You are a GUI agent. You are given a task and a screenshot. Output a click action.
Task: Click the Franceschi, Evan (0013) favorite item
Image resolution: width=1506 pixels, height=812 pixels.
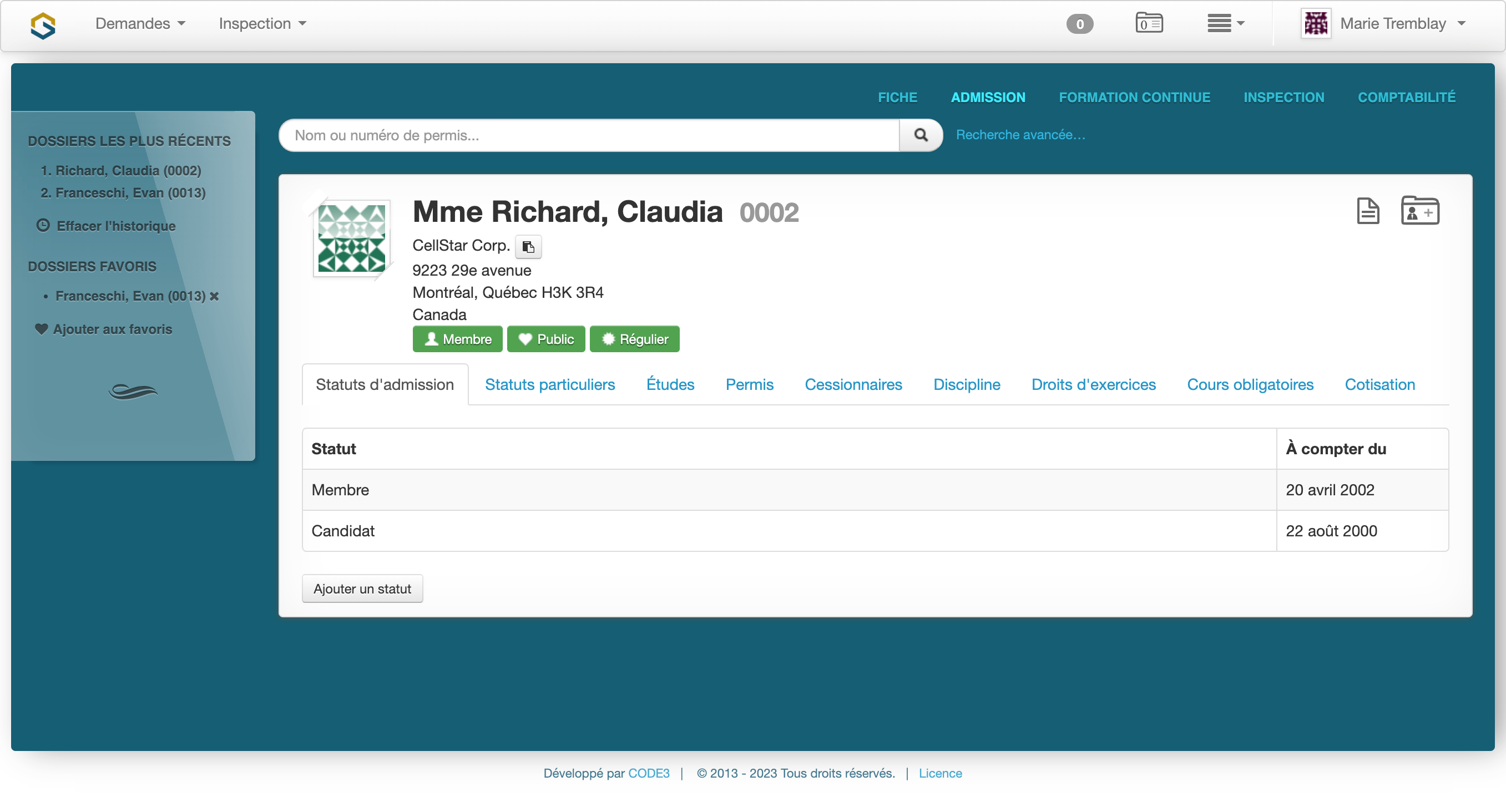point(131,297)
